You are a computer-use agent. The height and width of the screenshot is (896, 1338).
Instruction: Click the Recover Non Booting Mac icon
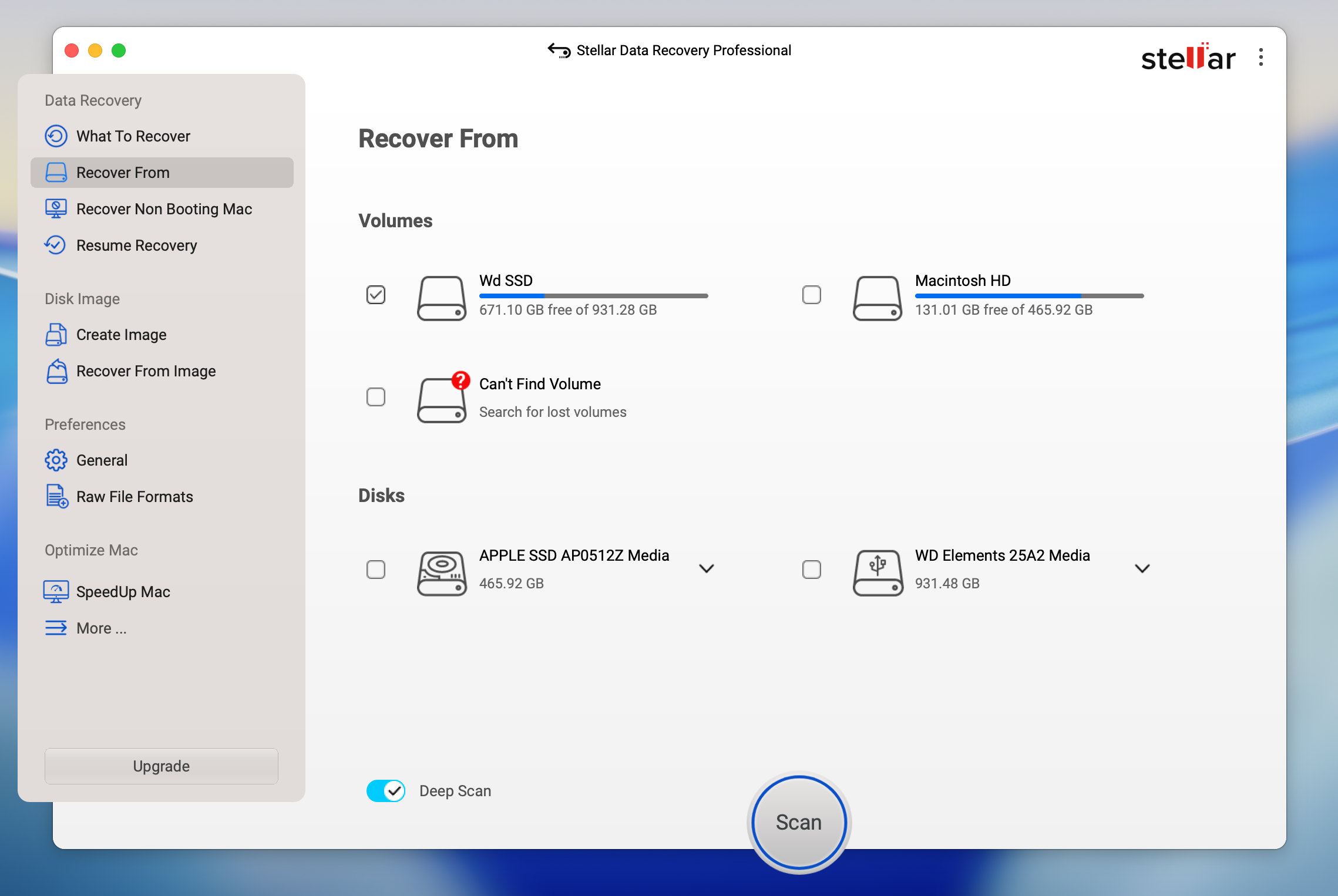(x=56, y=209)
